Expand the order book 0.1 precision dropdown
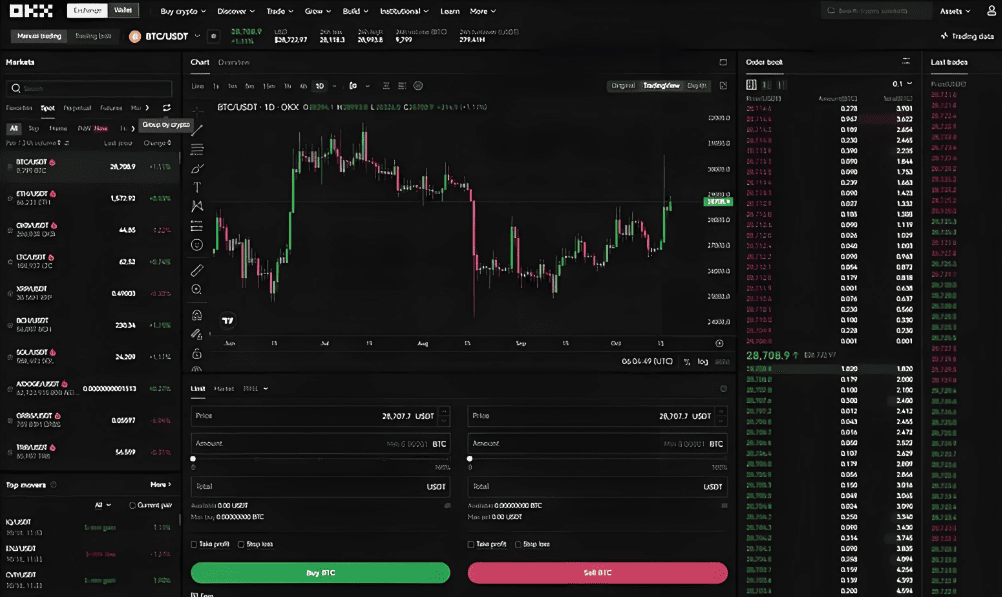Image resolution: width=1002 pixels, height=597 pixels. [x=902, y=84]
